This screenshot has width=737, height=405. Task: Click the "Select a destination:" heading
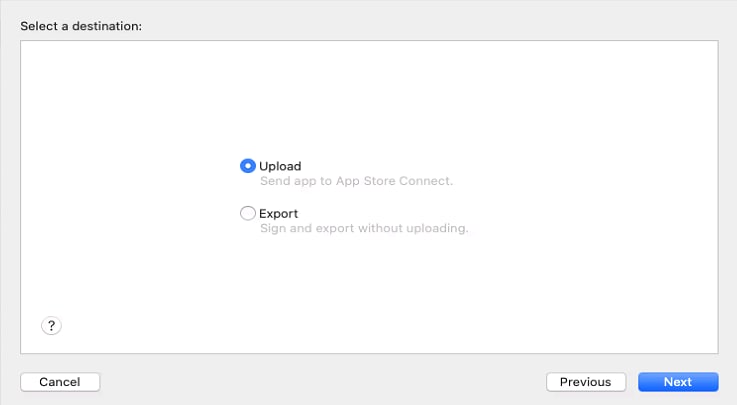[x=81, y=25]
